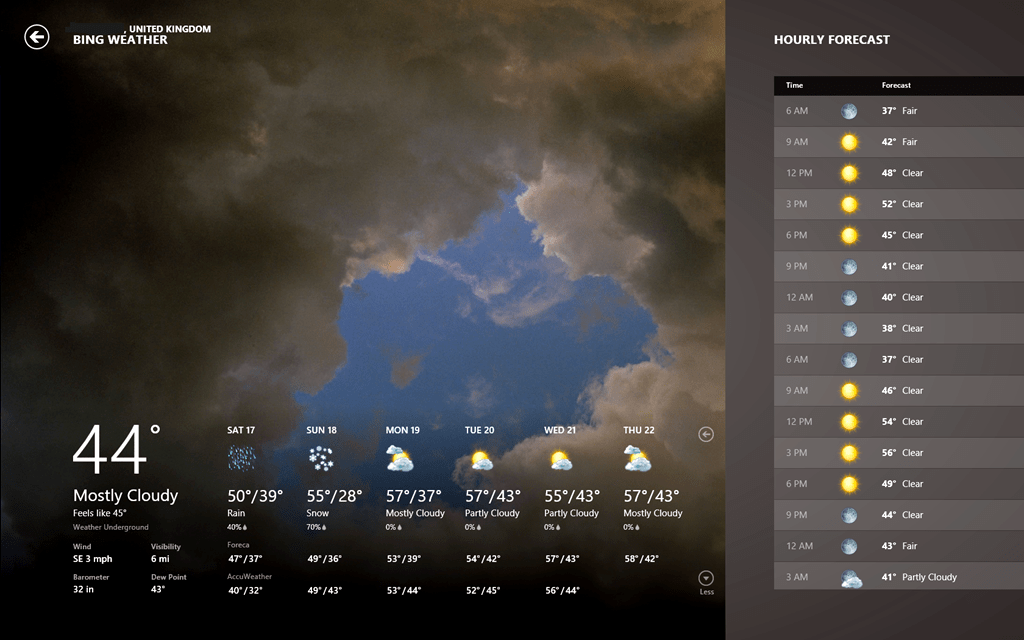Click the current temperature 44°
Image resolution: width=1024 pixels, height=640 pixels.
click(116, 449)
